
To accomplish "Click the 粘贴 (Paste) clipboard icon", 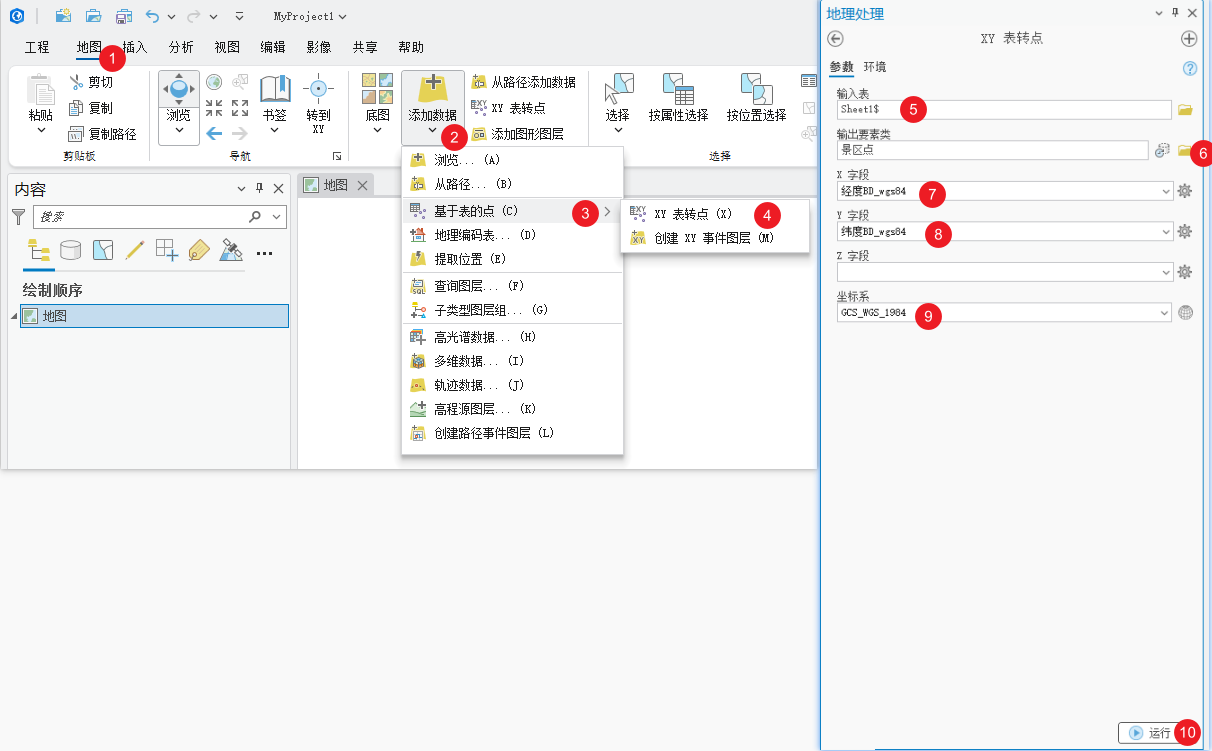I will [41, 89].
